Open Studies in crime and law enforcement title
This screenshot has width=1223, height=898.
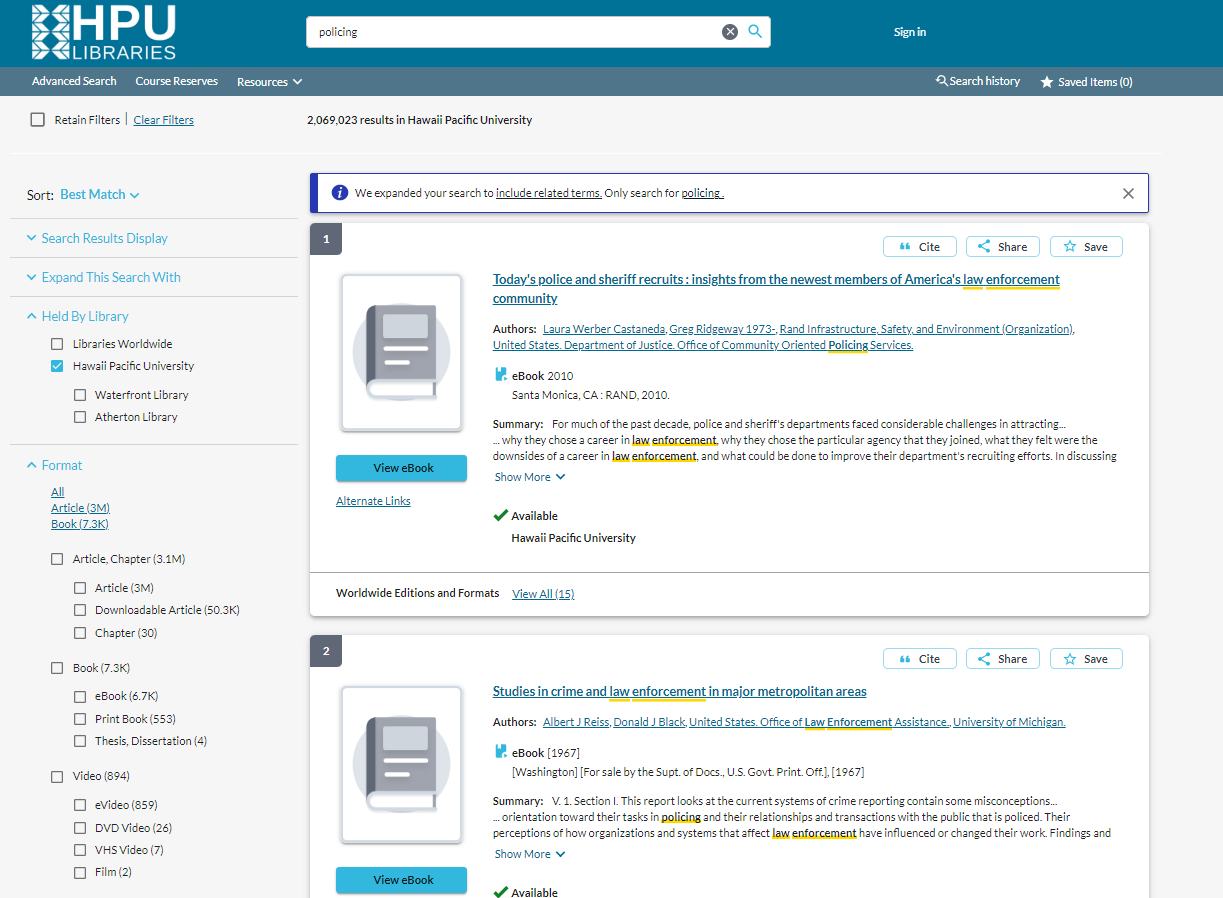click(680, 692)
